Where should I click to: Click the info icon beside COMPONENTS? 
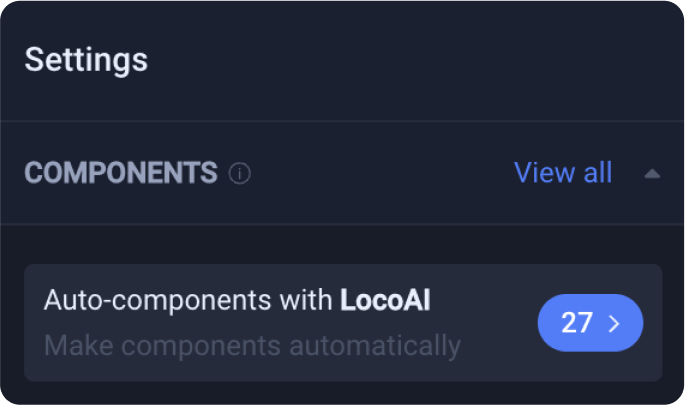coord(239,173)
